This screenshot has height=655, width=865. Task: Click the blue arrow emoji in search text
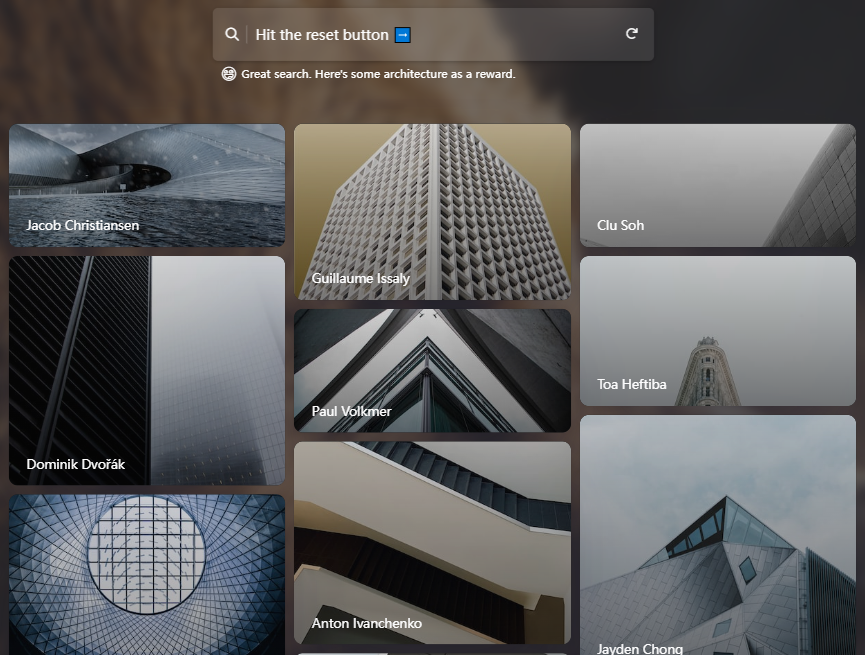pos(403,35)
